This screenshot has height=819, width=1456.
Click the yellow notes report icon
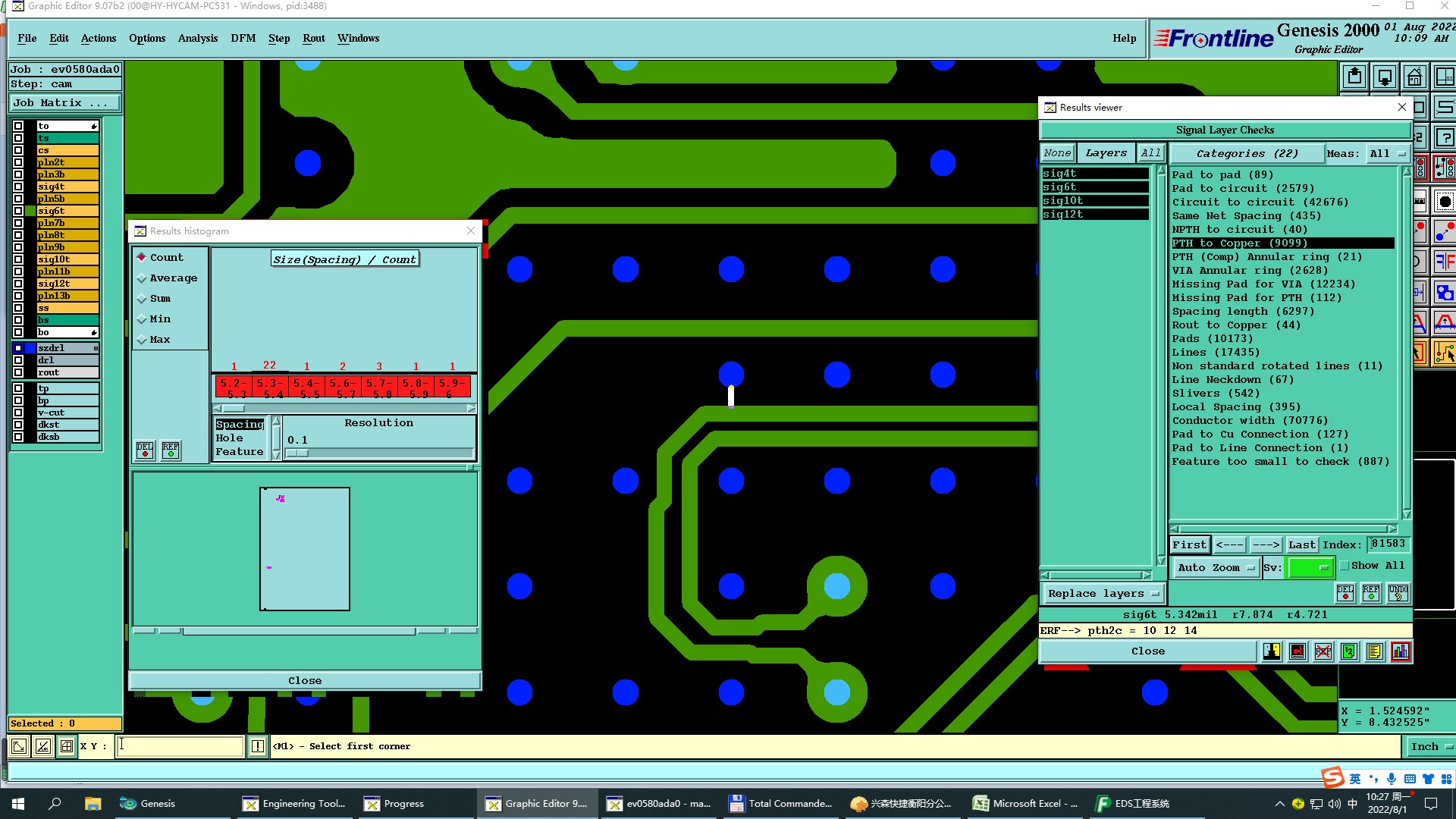coord(1374,651)
